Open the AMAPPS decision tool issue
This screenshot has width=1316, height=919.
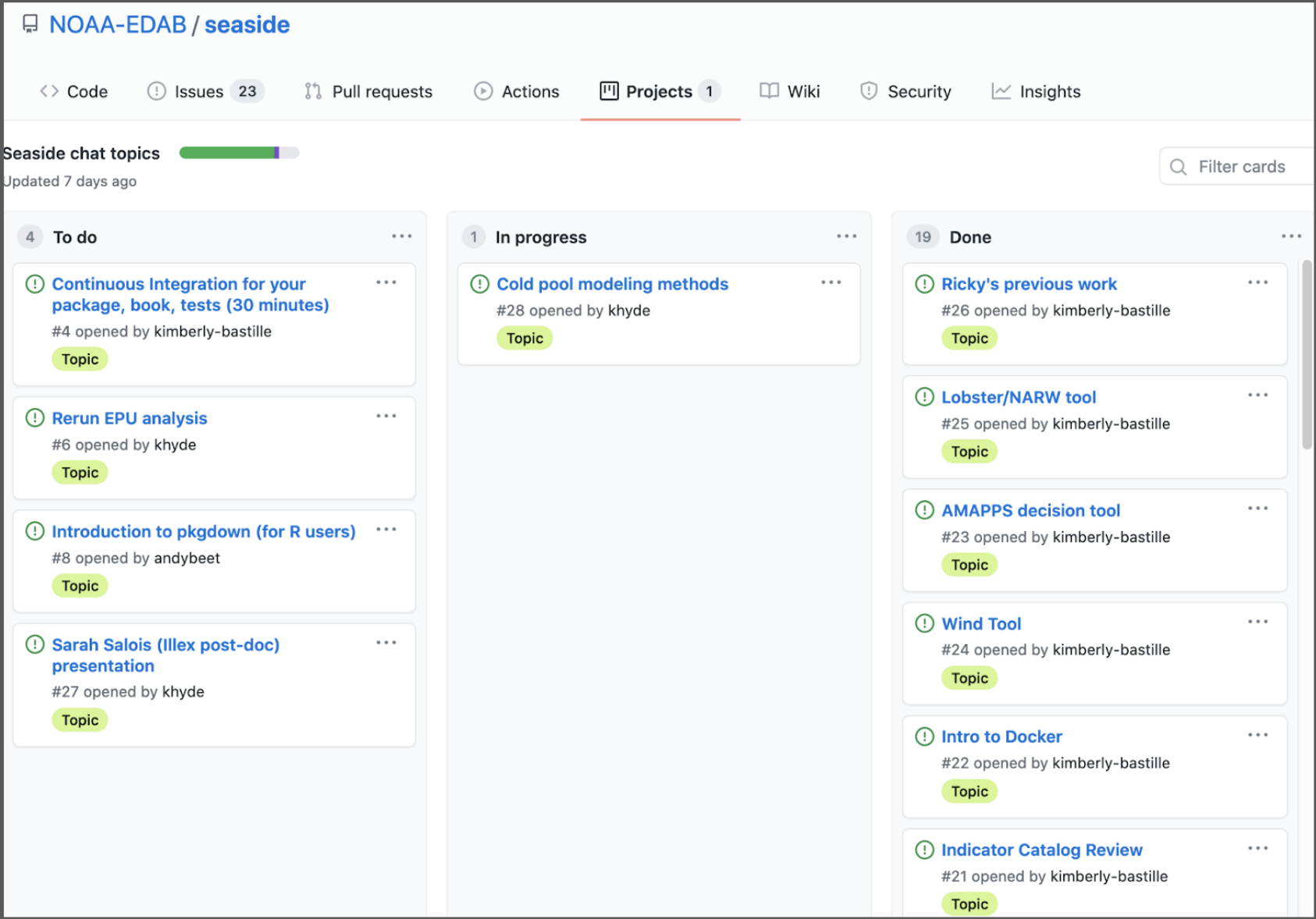tap(1030, 510)
